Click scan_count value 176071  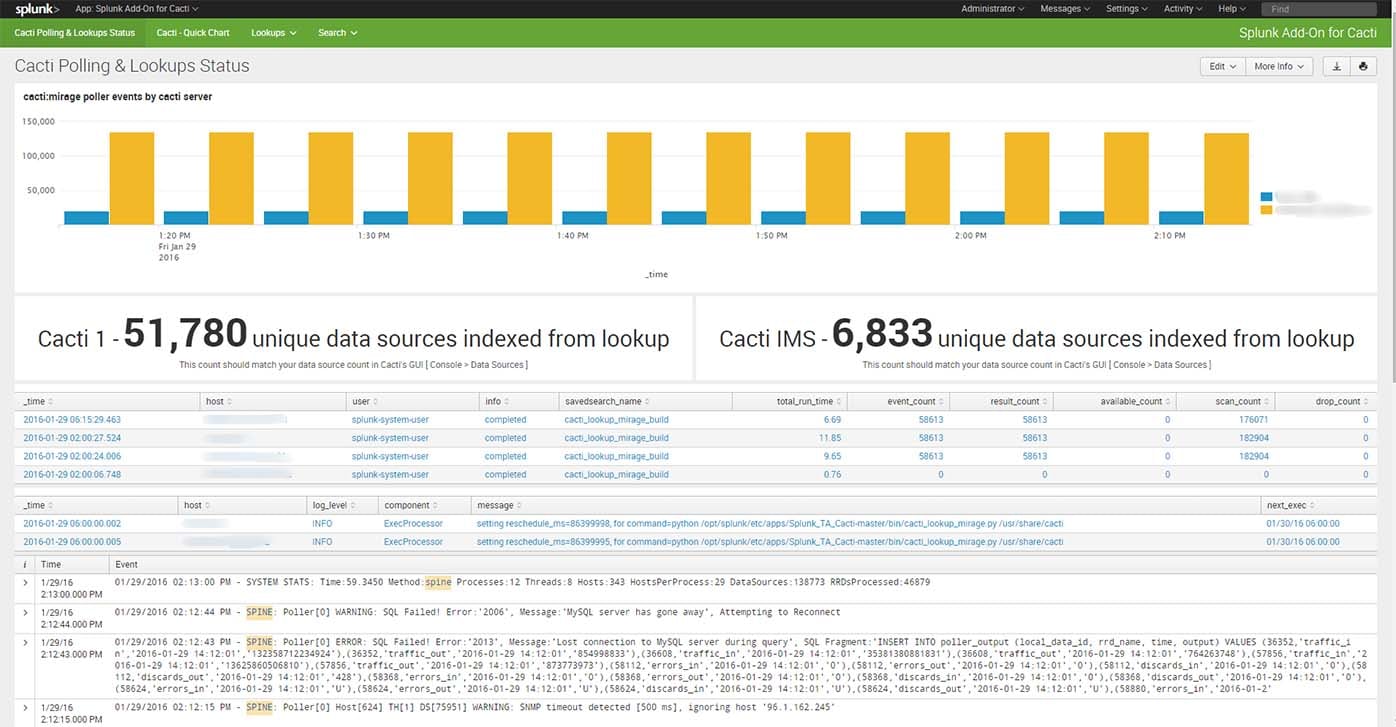(x=1253, y=420)
